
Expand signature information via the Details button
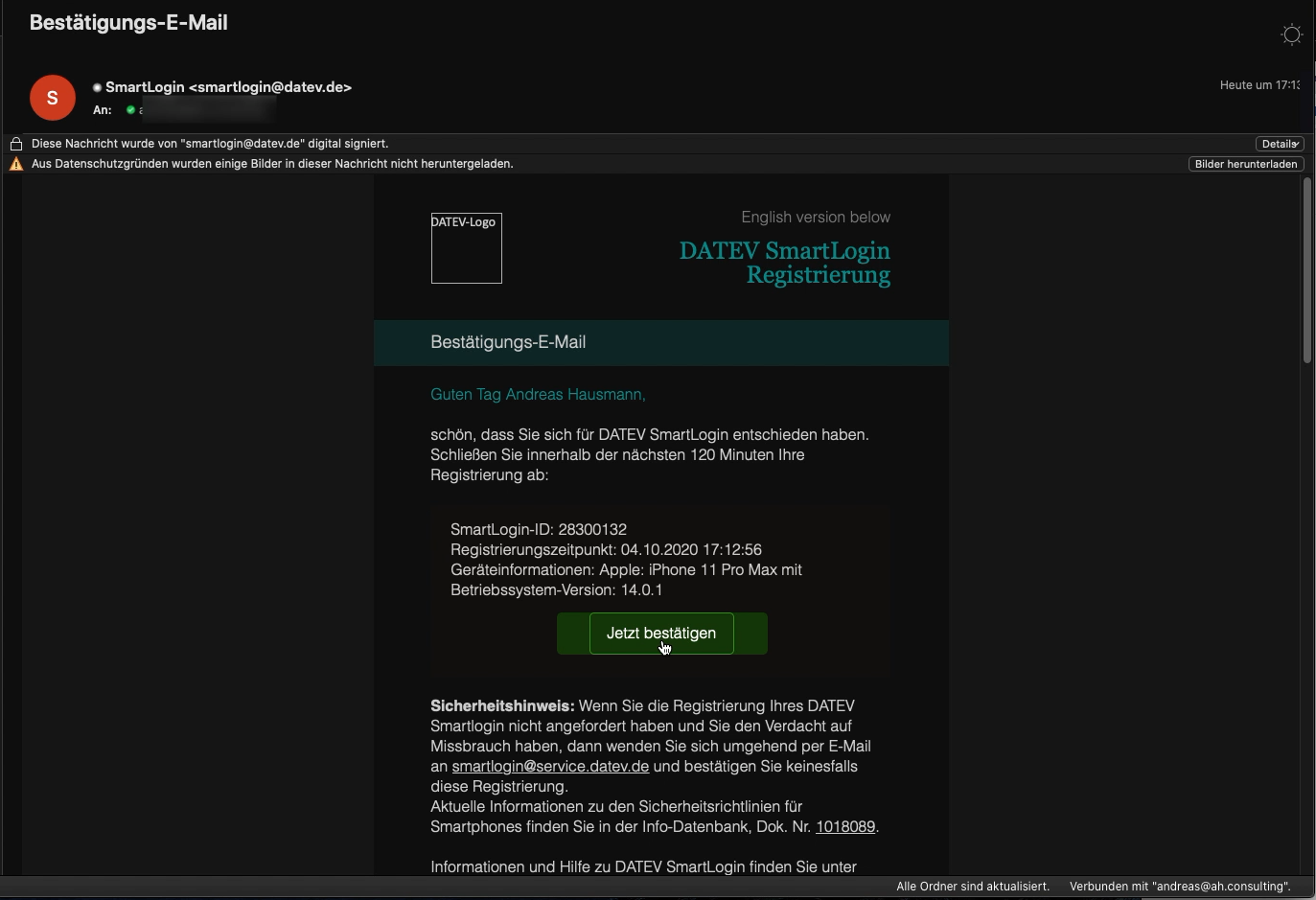(x=1280, y=144)
